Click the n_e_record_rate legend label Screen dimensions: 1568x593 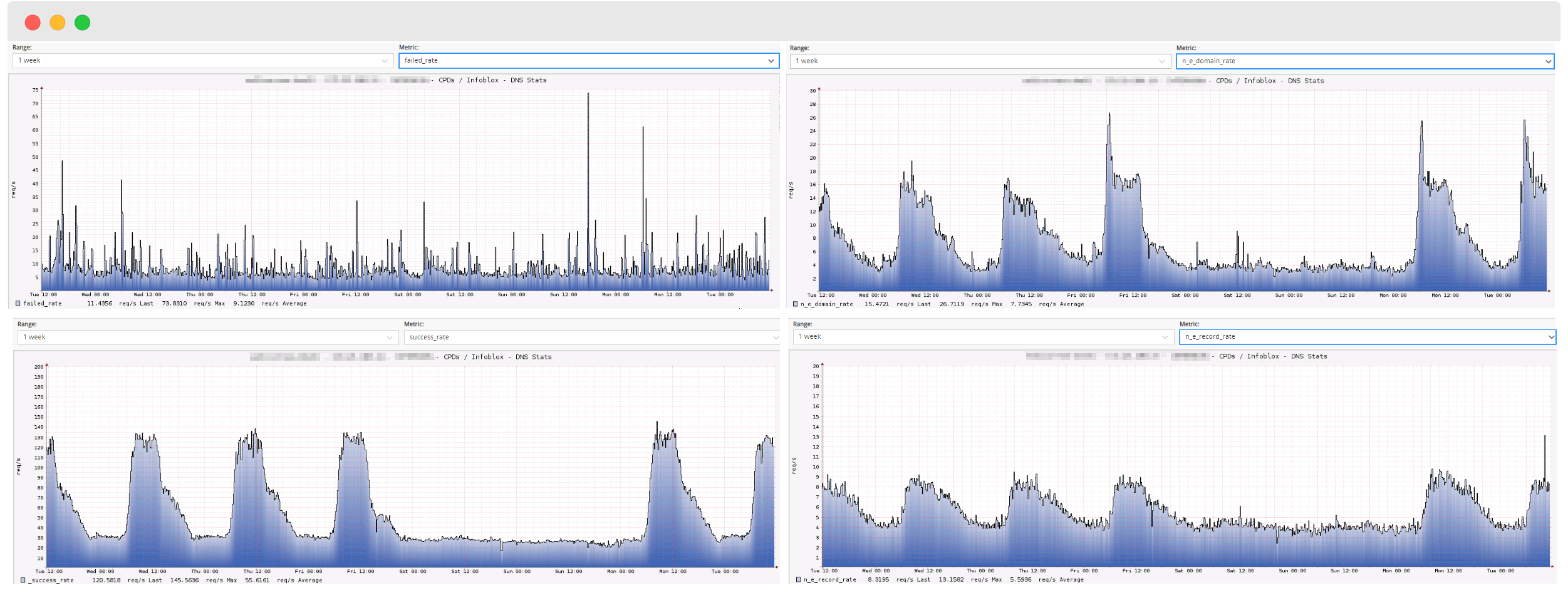(x=829, y=580)
